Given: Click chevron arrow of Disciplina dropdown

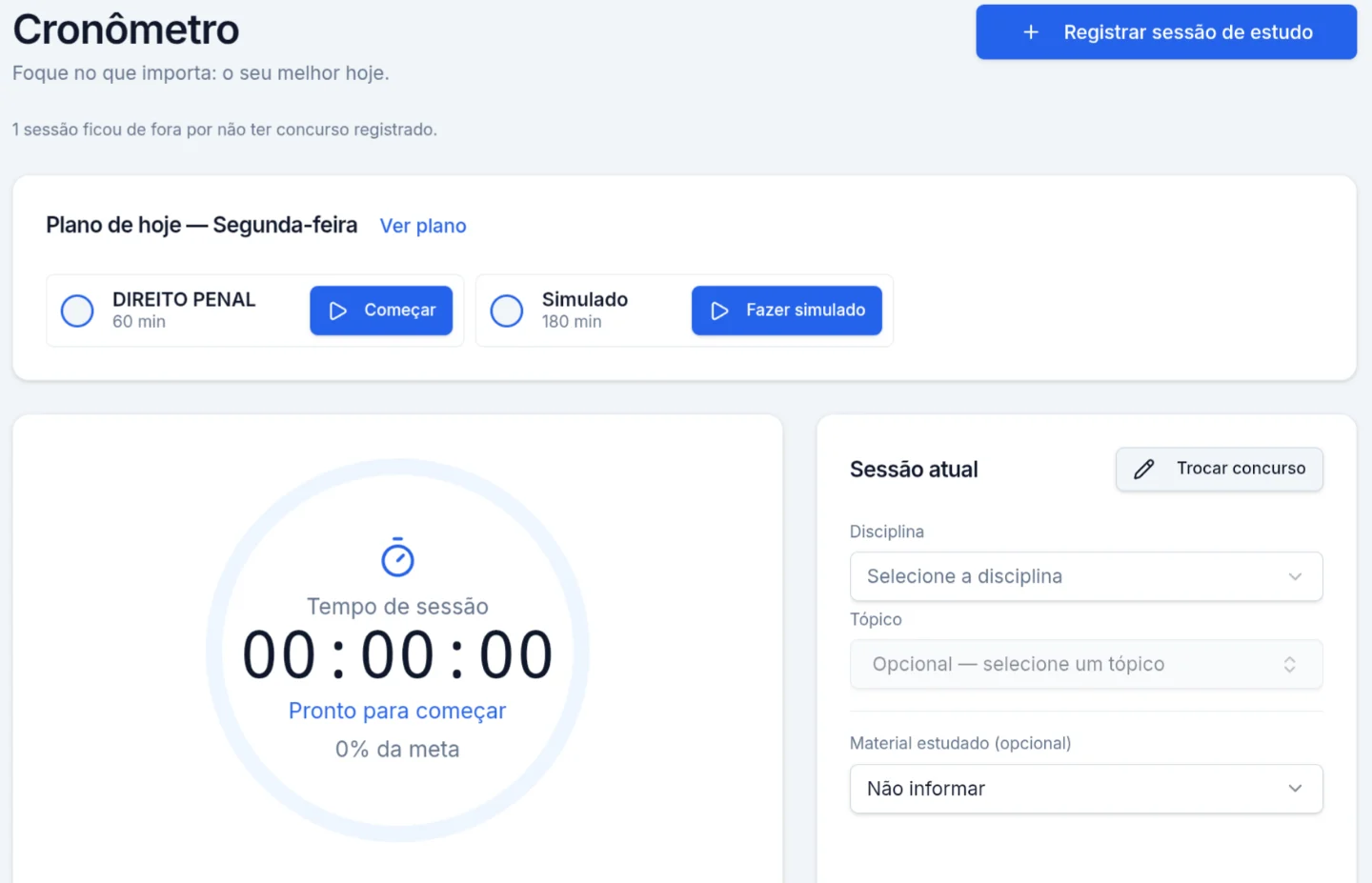Looking at the screenshot, I should click(1295, 576).
